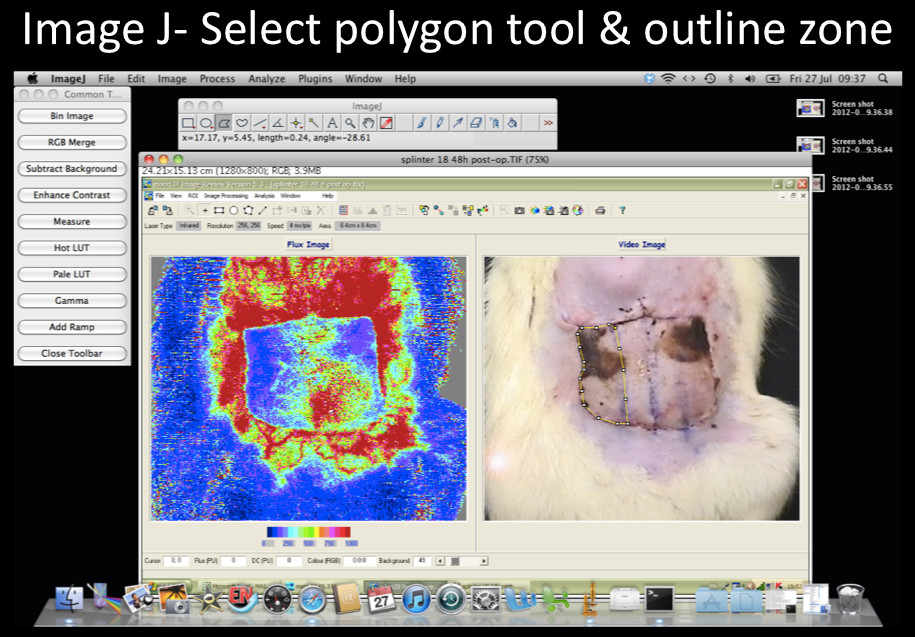This screenshot has height=637, width=915.
Task: Open the Analyze menu
Action: click(x=266, y=79)
